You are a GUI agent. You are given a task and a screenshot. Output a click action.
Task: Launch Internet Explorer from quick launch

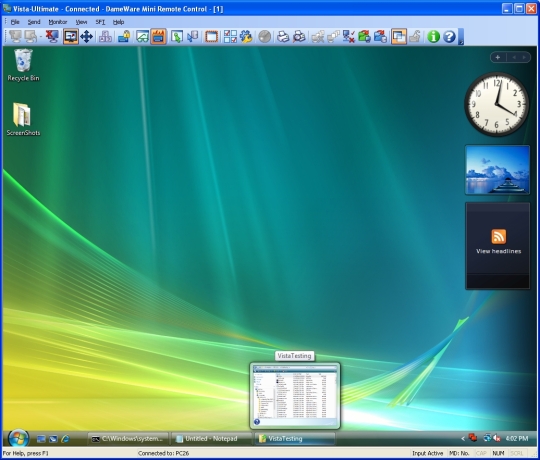(x=65, y=439)
